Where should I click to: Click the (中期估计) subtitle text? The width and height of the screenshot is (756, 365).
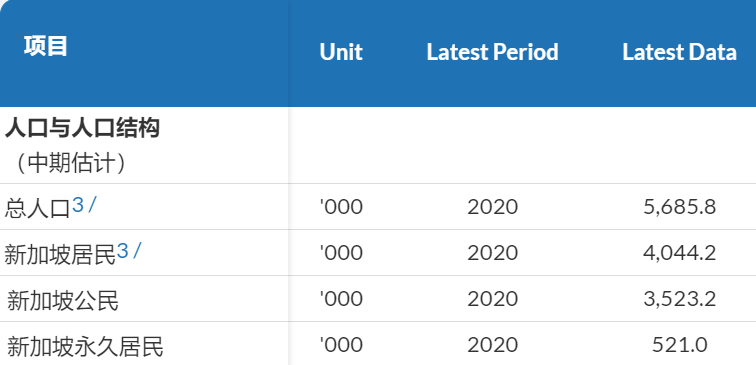[71, 163]
